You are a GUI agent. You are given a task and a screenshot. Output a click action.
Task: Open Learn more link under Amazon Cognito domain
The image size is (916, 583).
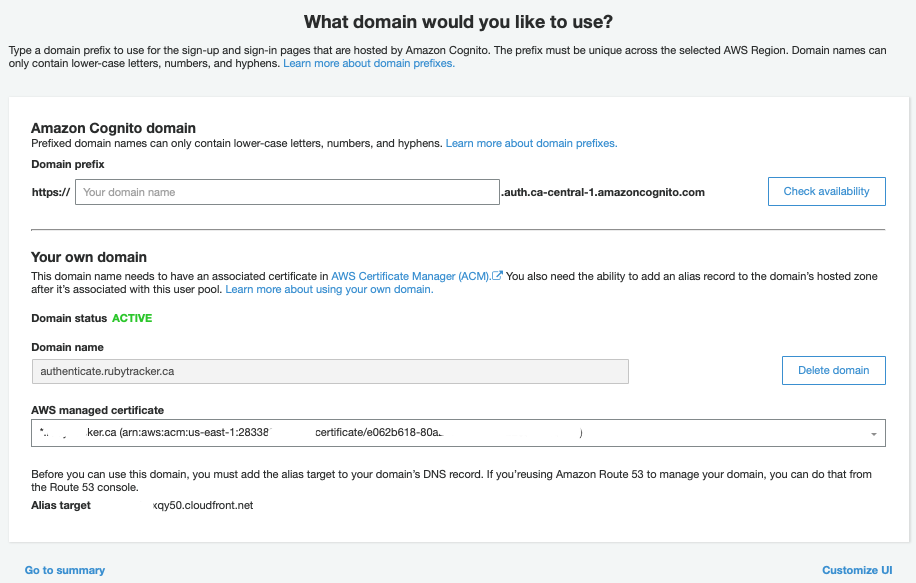[x=532, y=143]
